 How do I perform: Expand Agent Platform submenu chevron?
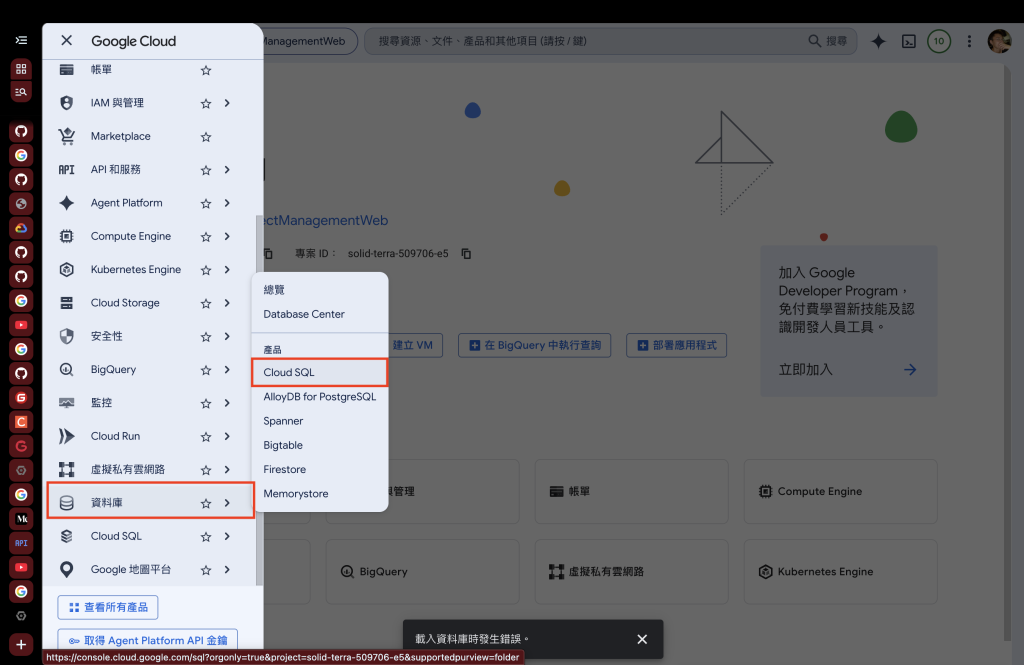227,203
